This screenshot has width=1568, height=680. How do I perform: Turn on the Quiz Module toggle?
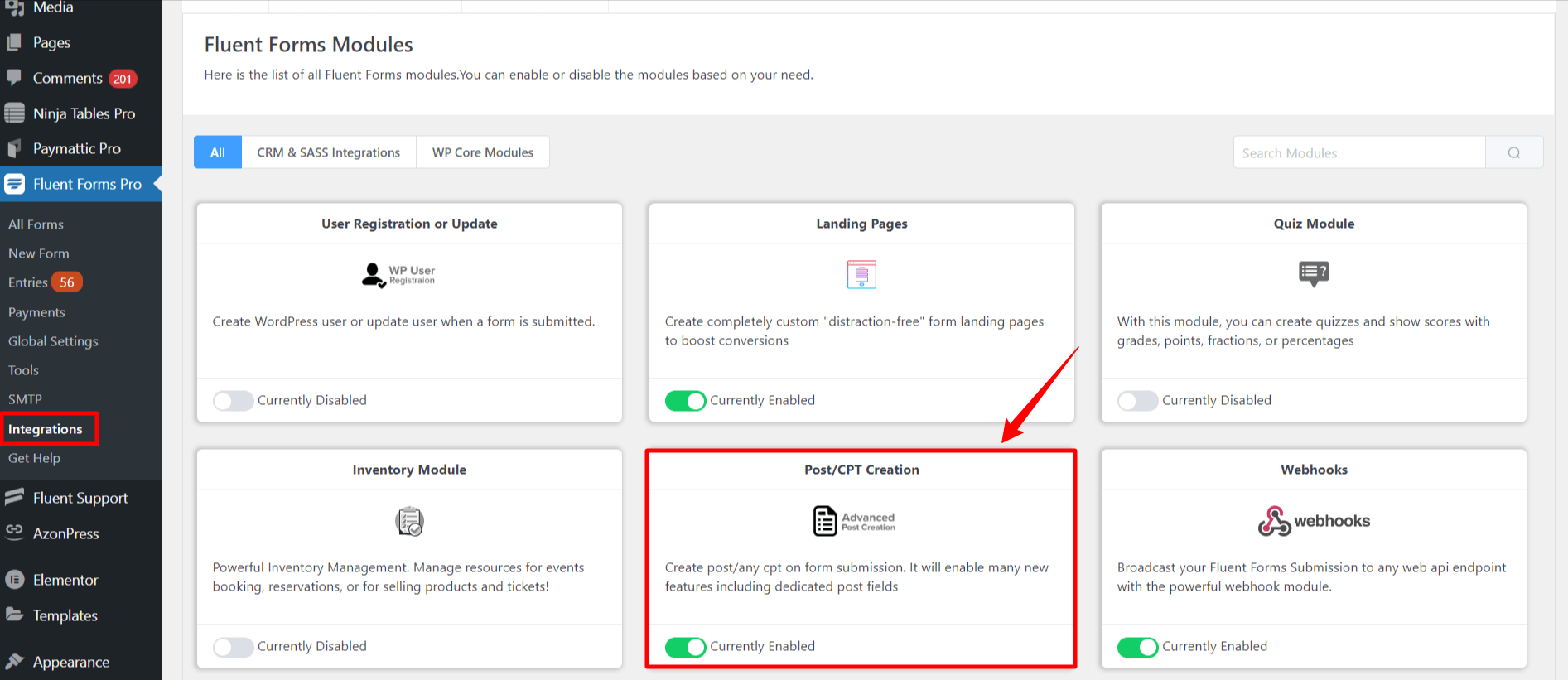(x=1137, y=401)
